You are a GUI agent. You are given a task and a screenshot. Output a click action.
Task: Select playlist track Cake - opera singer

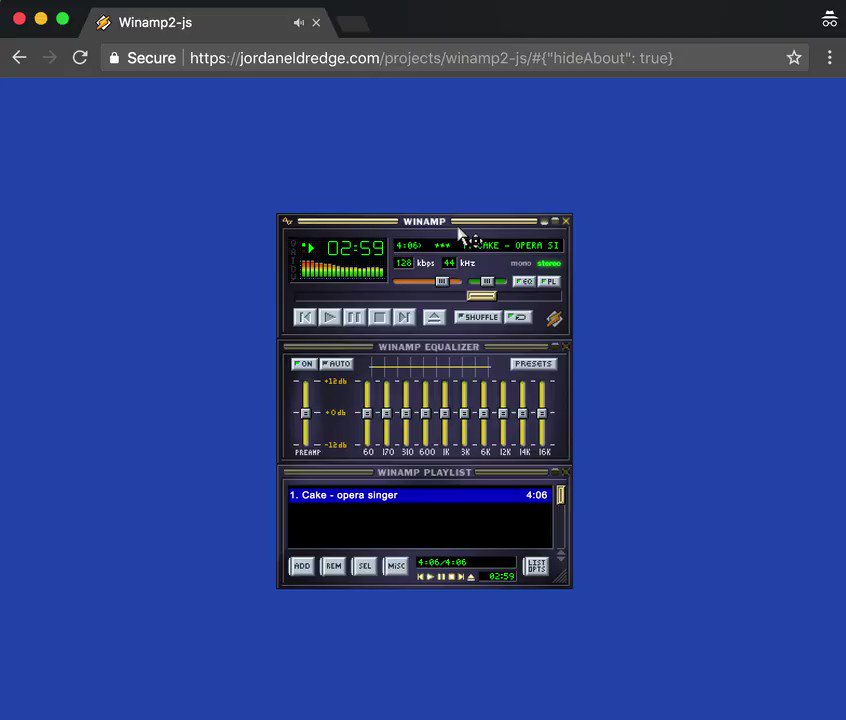(420, 495)
